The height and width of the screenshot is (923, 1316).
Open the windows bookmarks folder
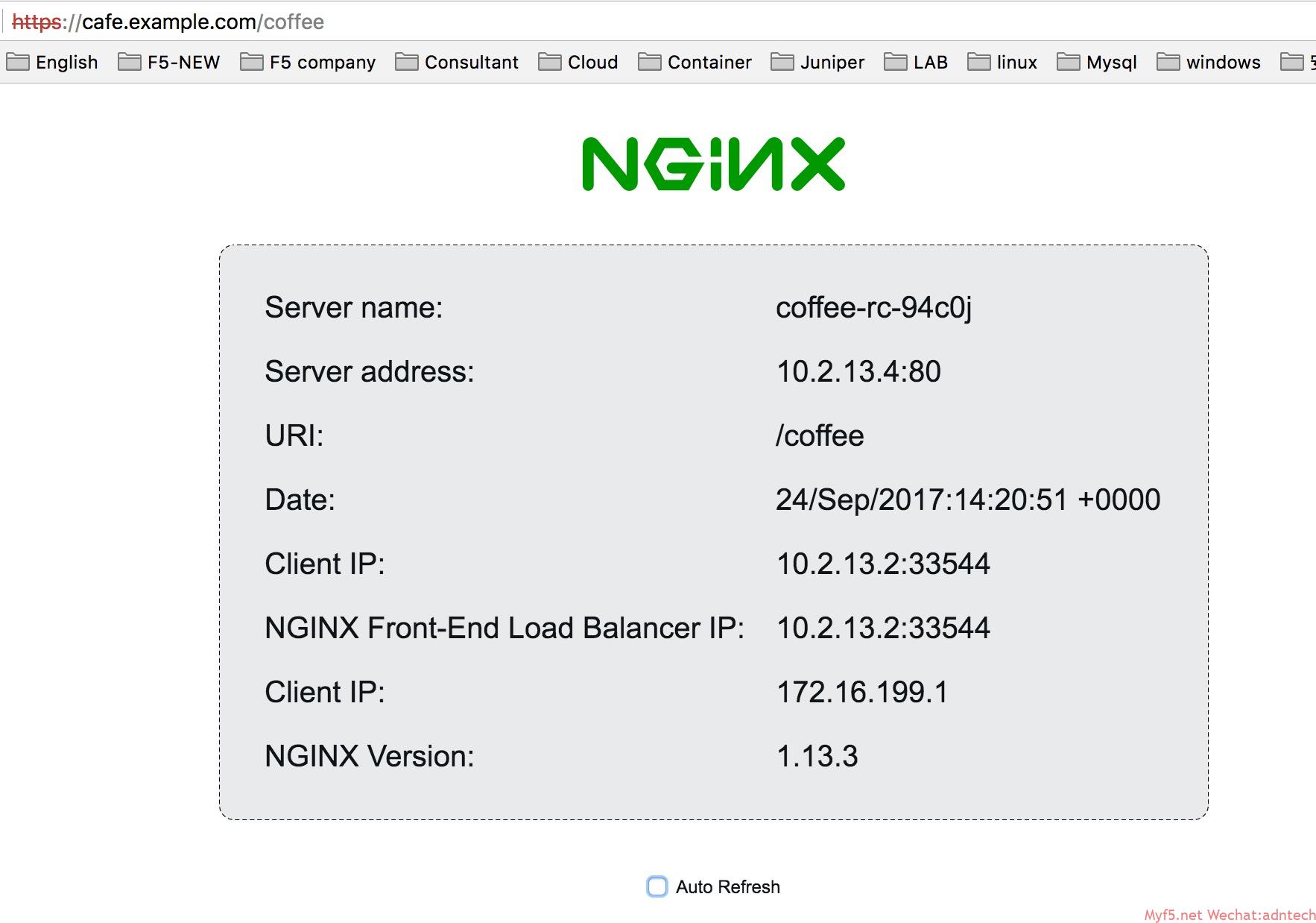1209,62
